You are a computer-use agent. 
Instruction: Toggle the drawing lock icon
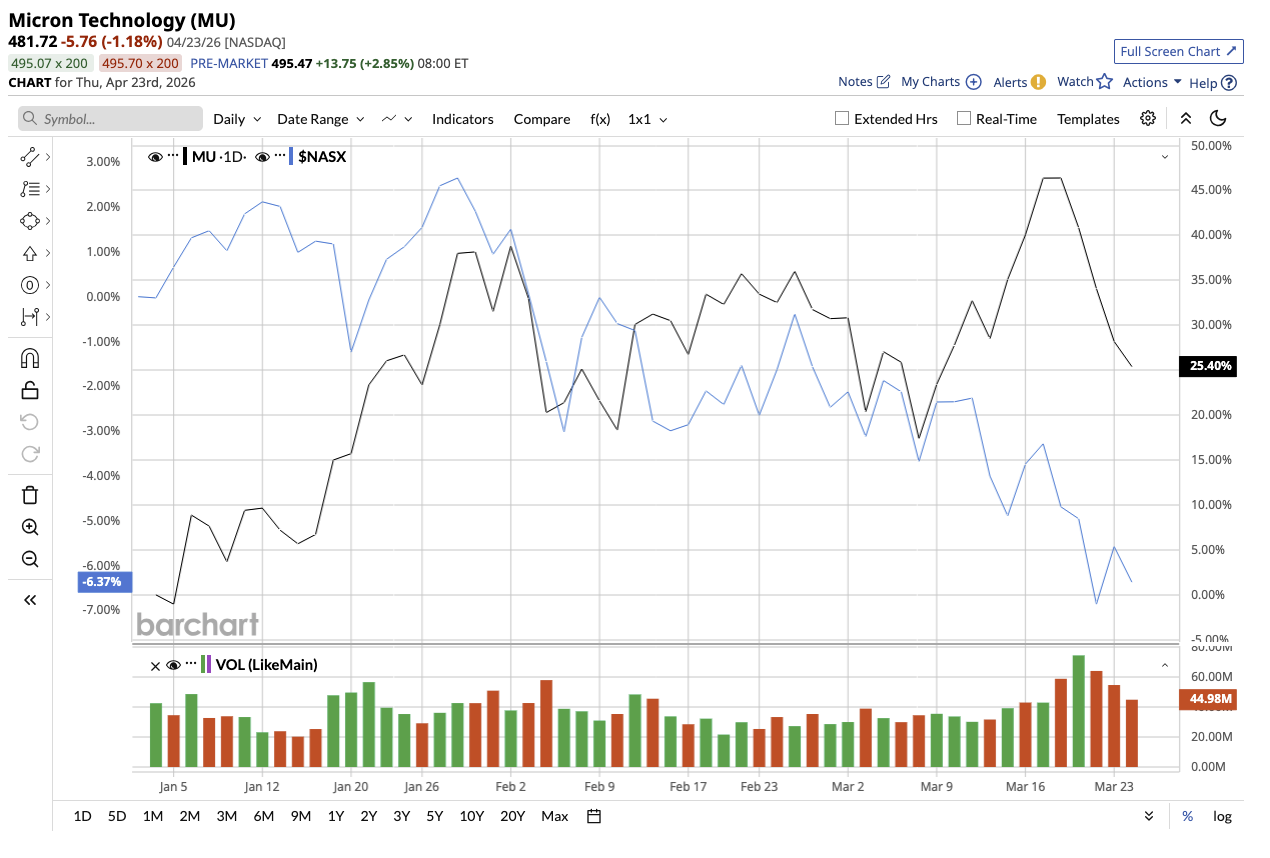[30, 390]
